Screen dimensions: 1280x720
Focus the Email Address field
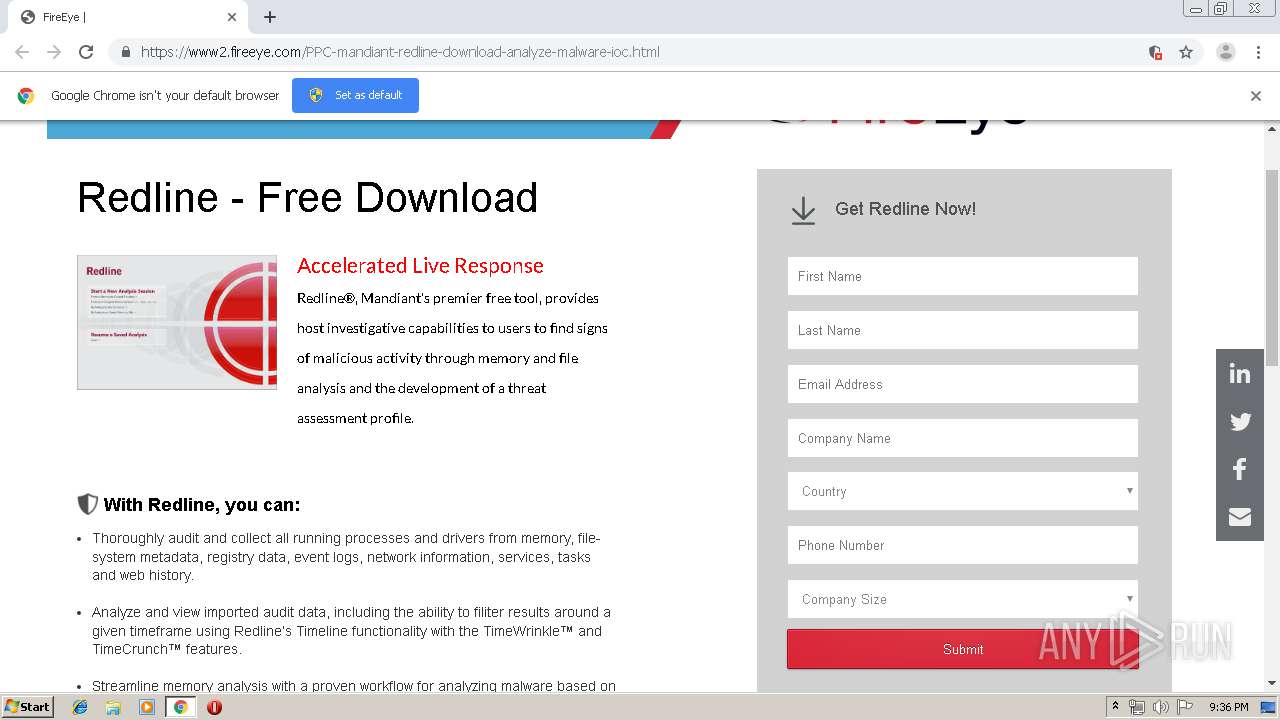tap(962, 384)
